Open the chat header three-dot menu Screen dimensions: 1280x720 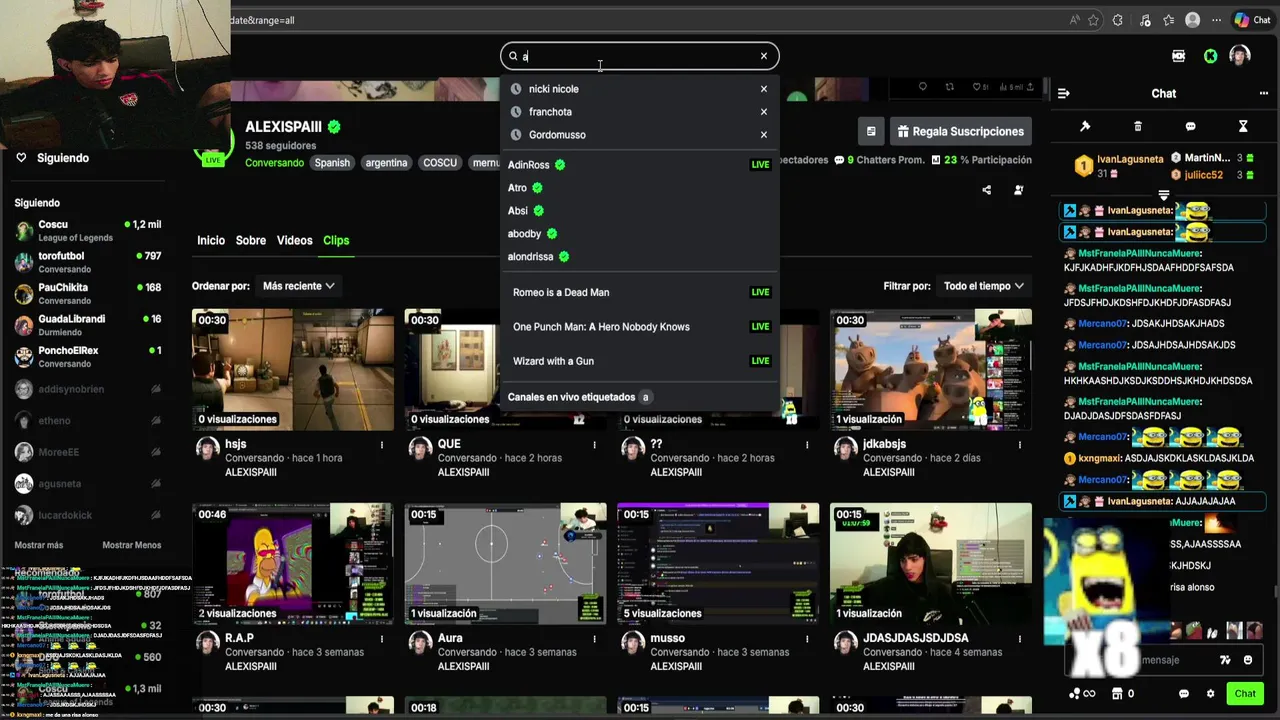coord(1264,93)
